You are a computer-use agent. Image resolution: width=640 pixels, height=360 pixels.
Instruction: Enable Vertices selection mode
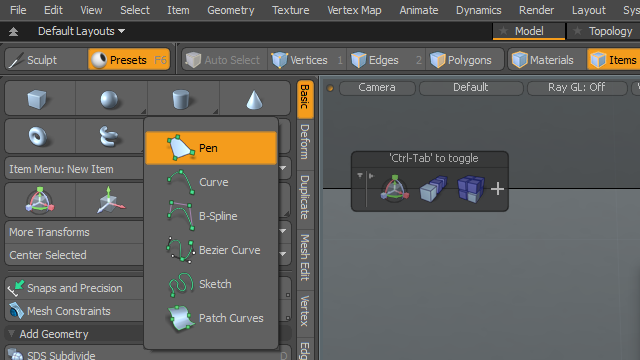(x=307, y=60)
